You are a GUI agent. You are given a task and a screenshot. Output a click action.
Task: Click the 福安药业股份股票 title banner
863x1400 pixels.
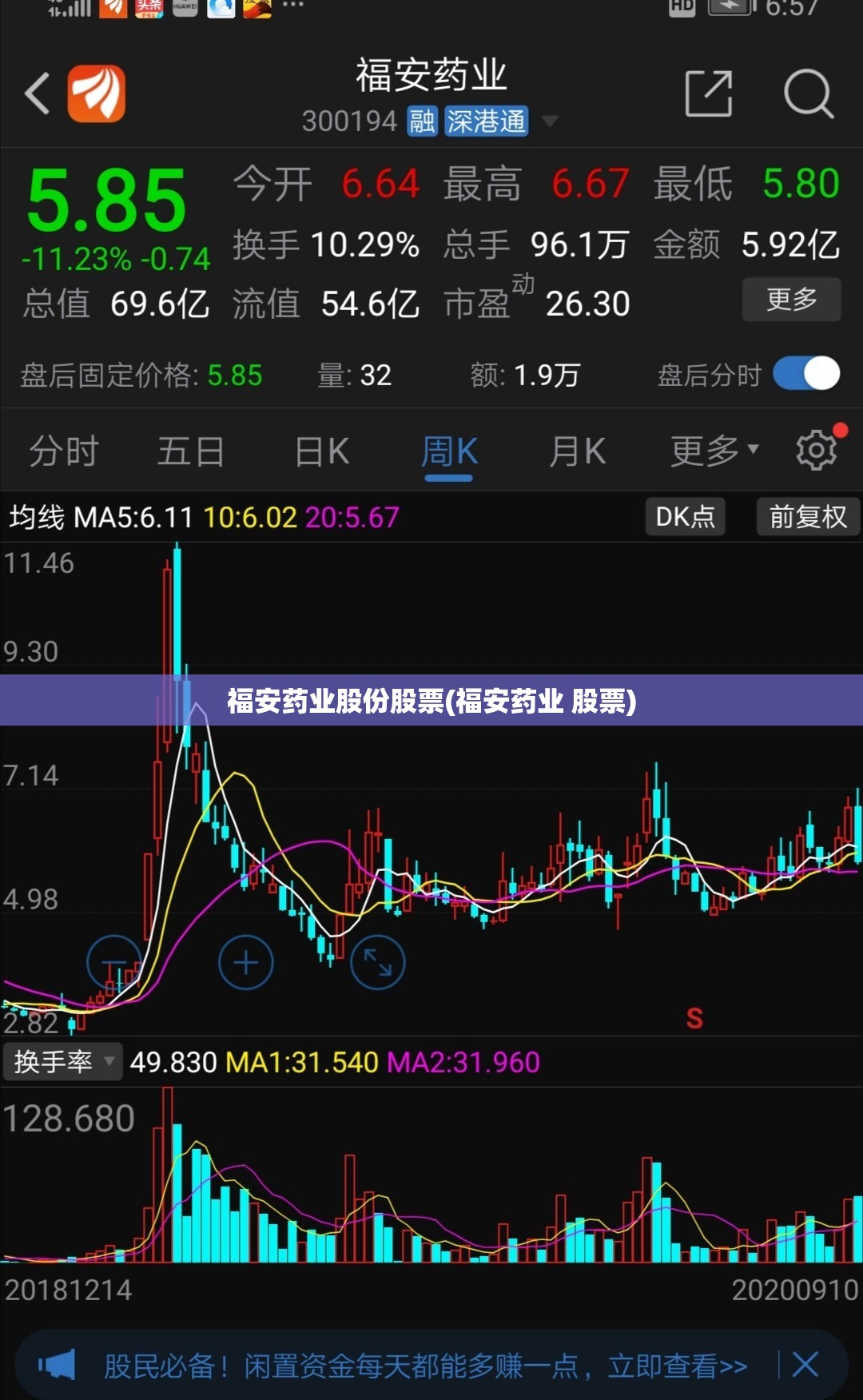pos(431,701)
